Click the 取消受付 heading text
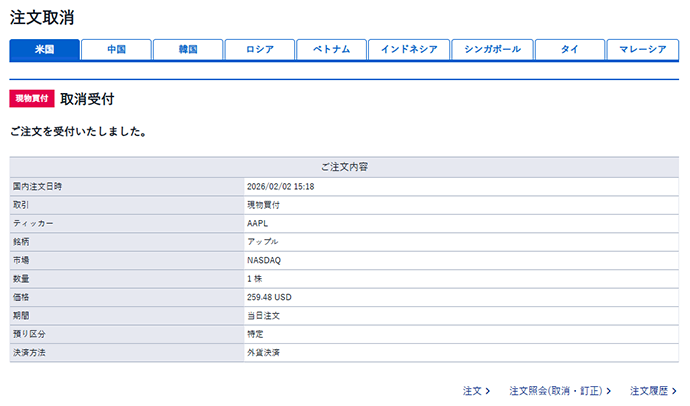The image size is (690, 406). 87,99
